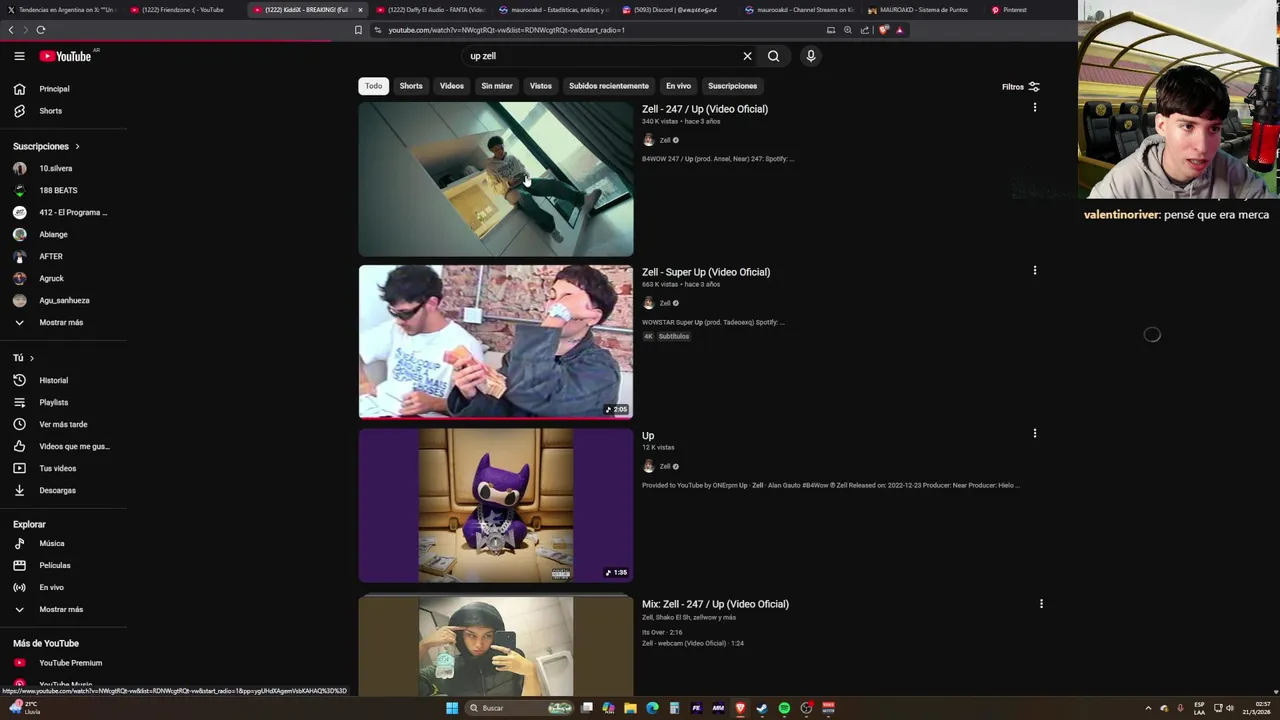Open Zell channel avatar under 247 / Up
This screenshot has width=1280, height=720.
[x=648, y=140]
